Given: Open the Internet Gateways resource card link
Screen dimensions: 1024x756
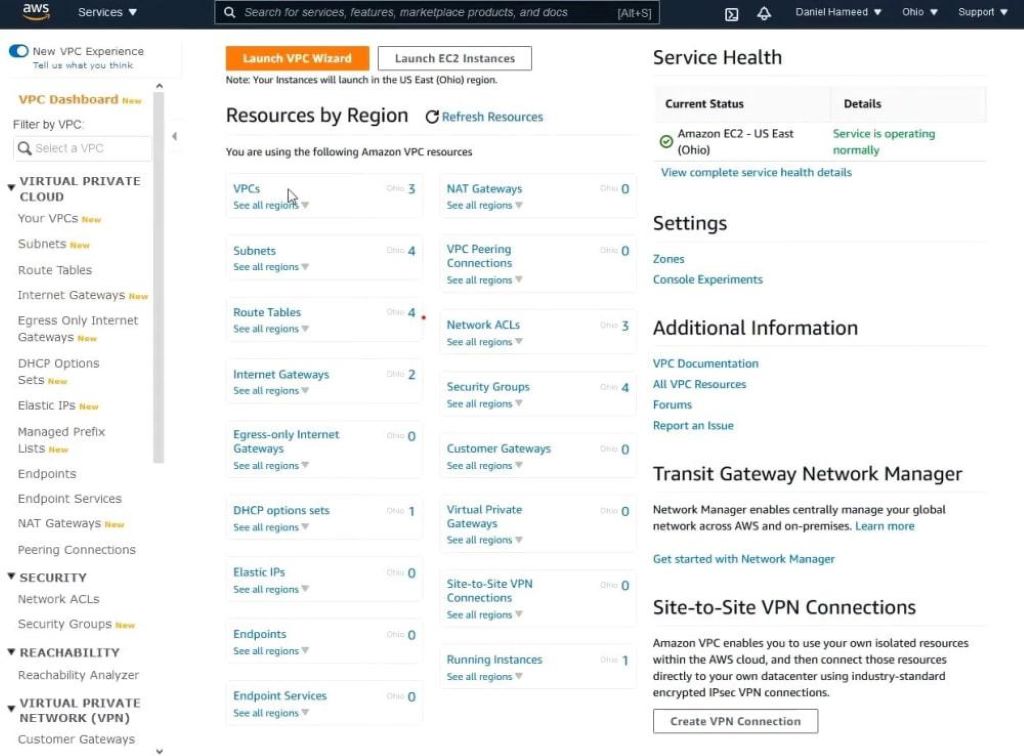Looking at the screenshot, I should 281,374.
